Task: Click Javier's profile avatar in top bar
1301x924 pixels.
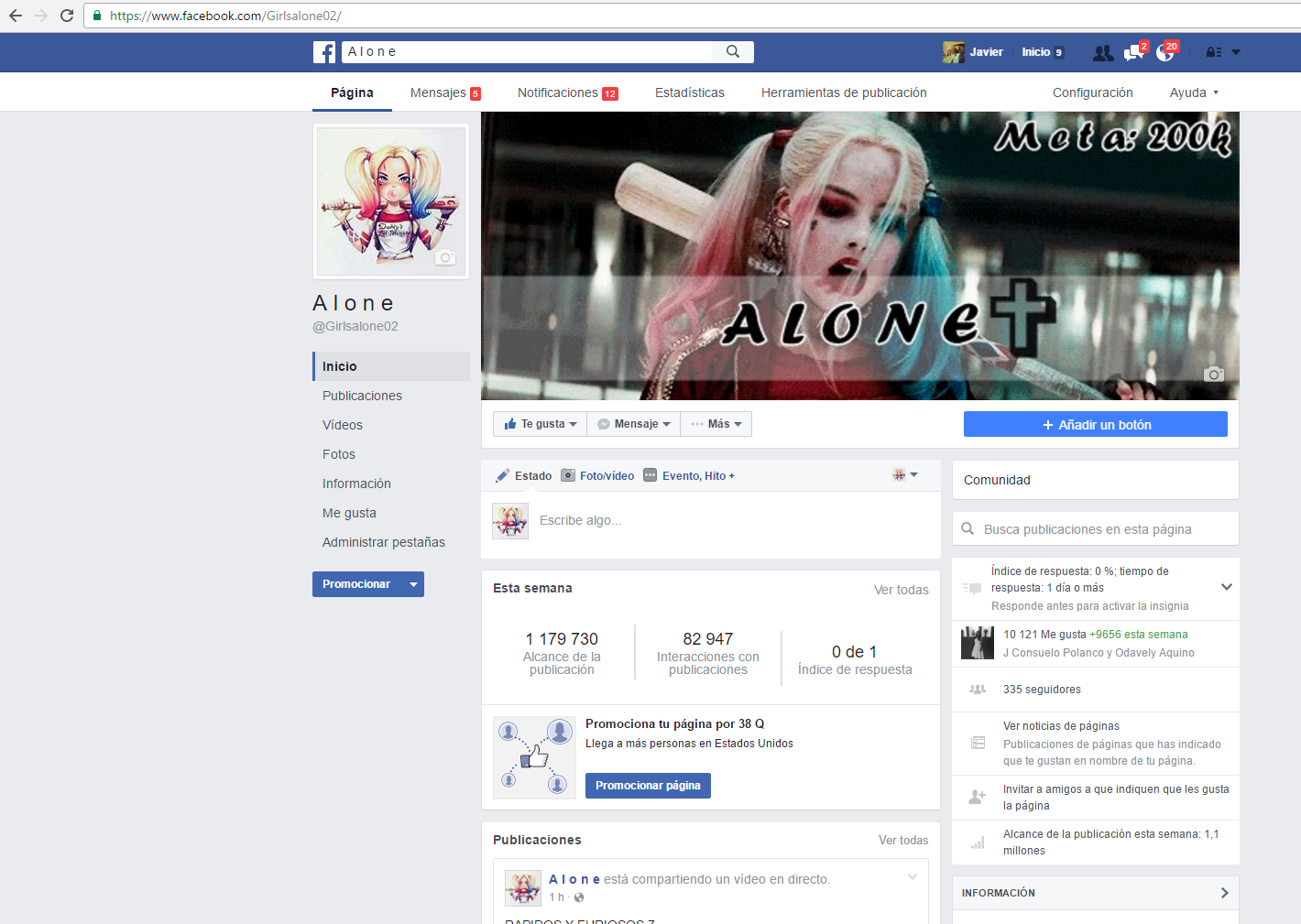Action: click(x=953, y=52)
